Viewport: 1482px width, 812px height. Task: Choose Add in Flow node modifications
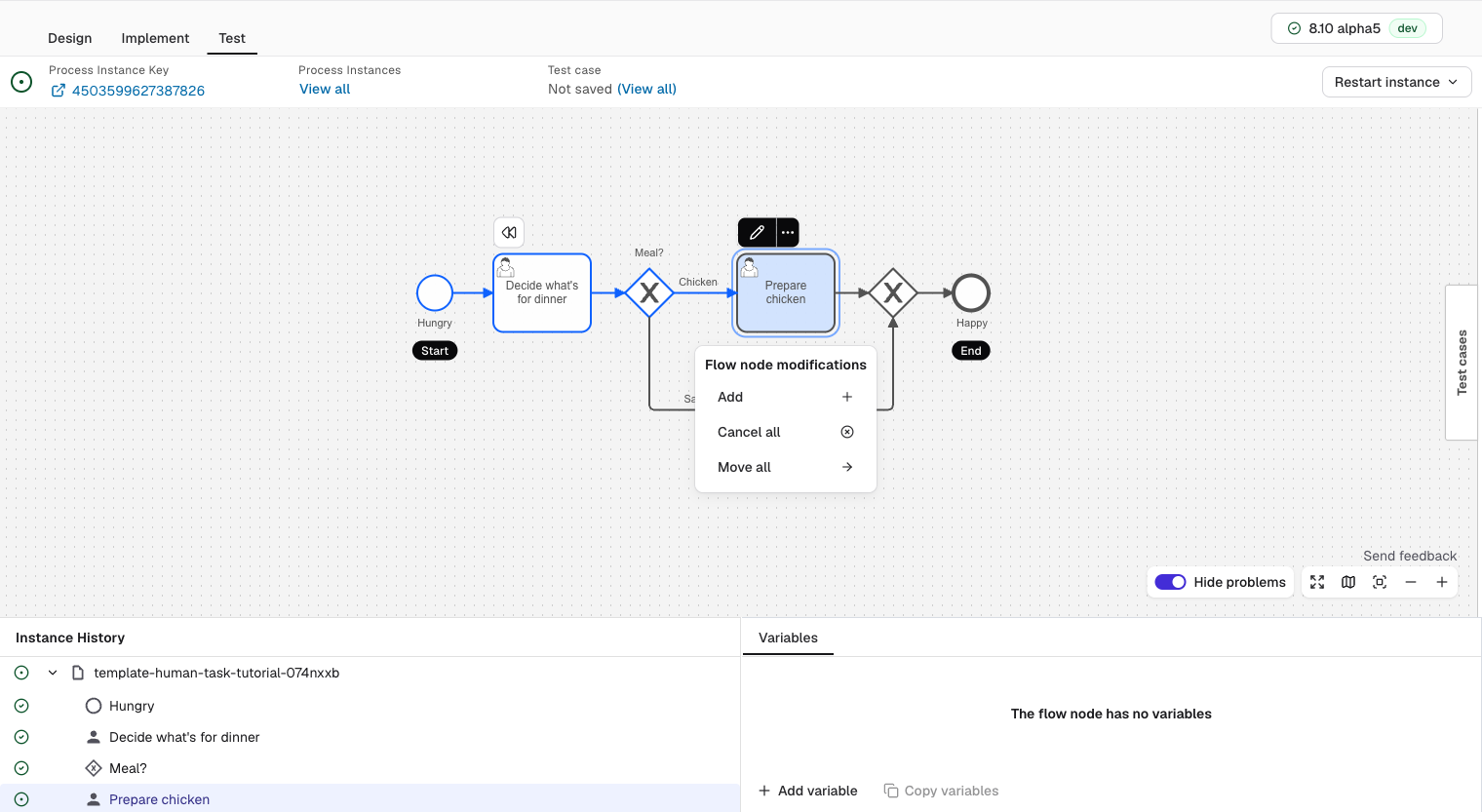(786, 397)
